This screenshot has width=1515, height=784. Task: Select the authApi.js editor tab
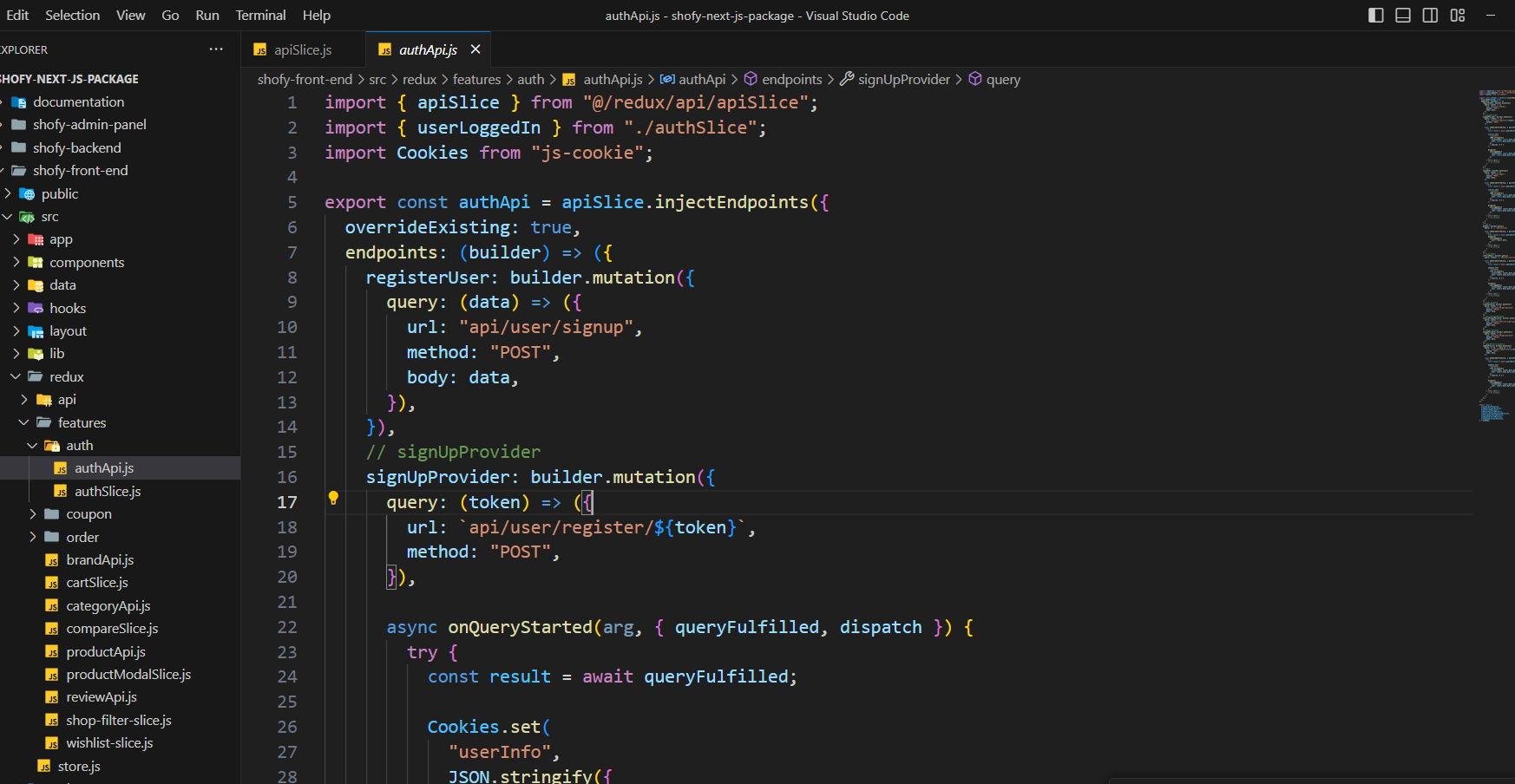pyautogui.click(x=428, y=49)
